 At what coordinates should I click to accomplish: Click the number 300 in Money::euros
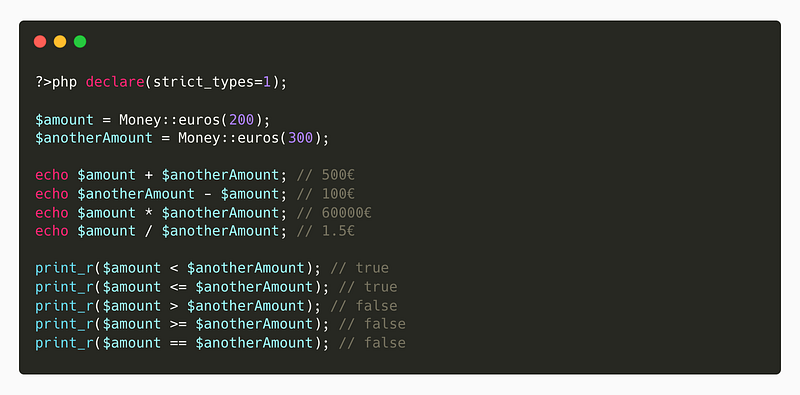pyautogui.click(x=301, y=138)
